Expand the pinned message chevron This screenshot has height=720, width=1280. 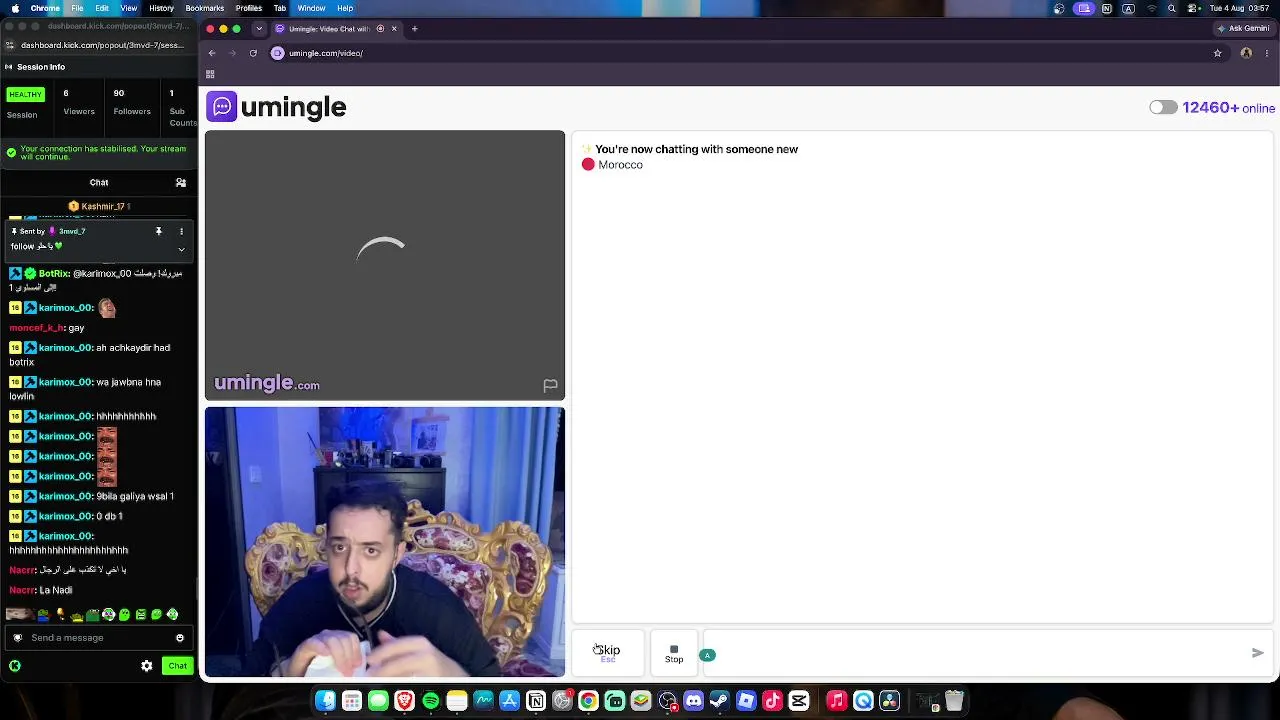(181, 249)
